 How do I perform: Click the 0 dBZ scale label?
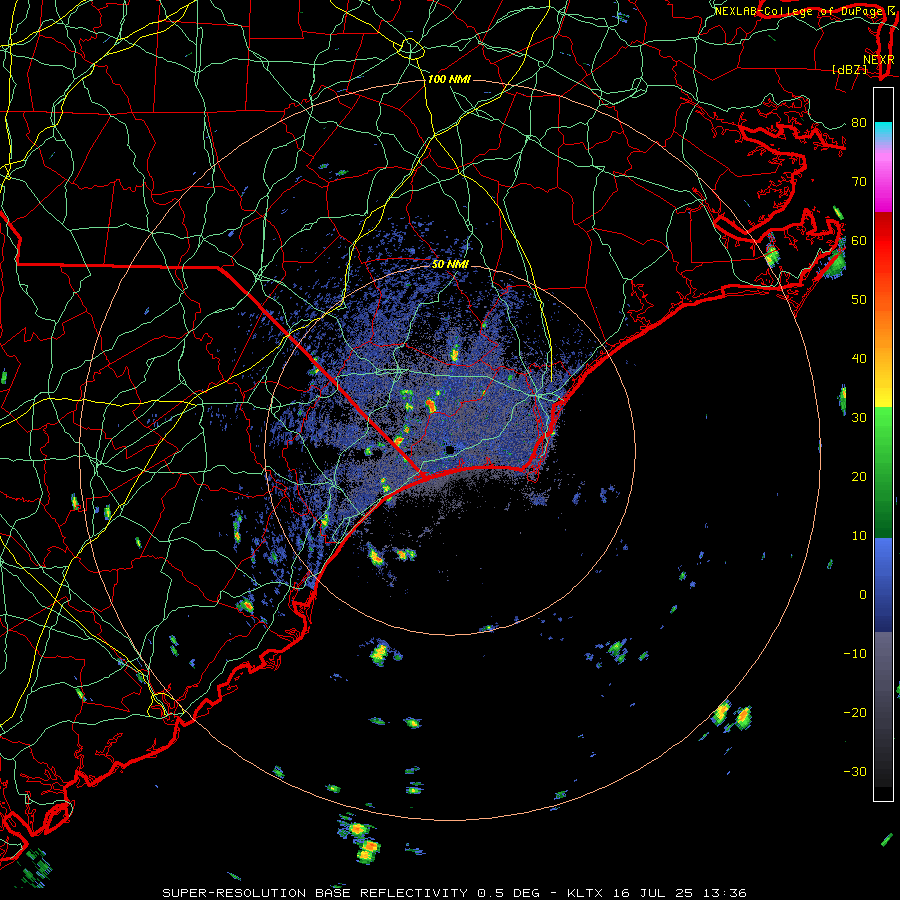(863, 595)
